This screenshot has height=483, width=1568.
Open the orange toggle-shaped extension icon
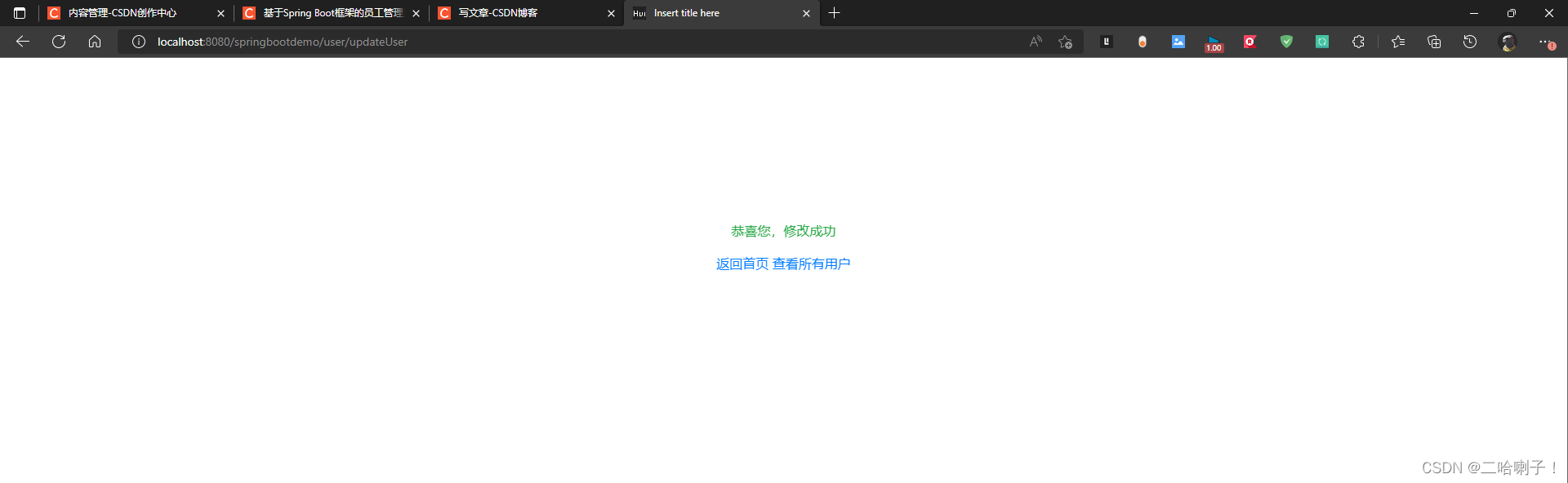tap(1143, 42)
